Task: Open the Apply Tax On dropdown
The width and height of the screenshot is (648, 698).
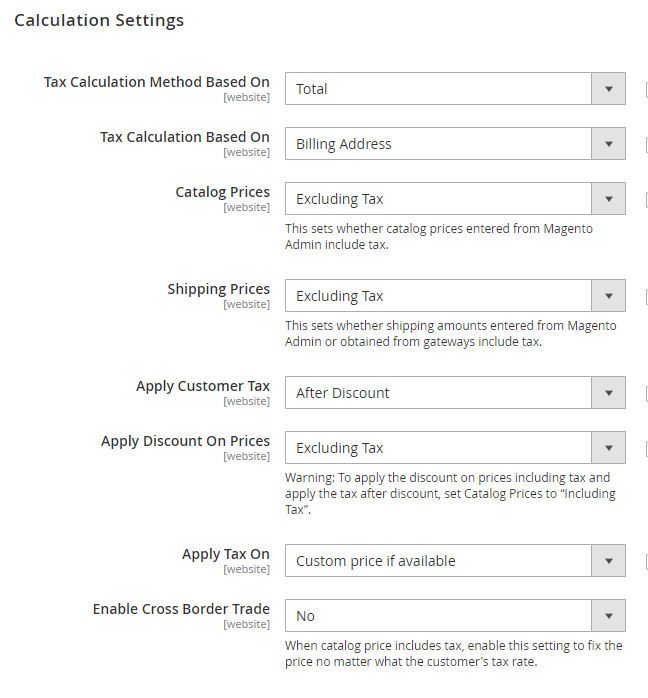Action: tap(455, 561)
